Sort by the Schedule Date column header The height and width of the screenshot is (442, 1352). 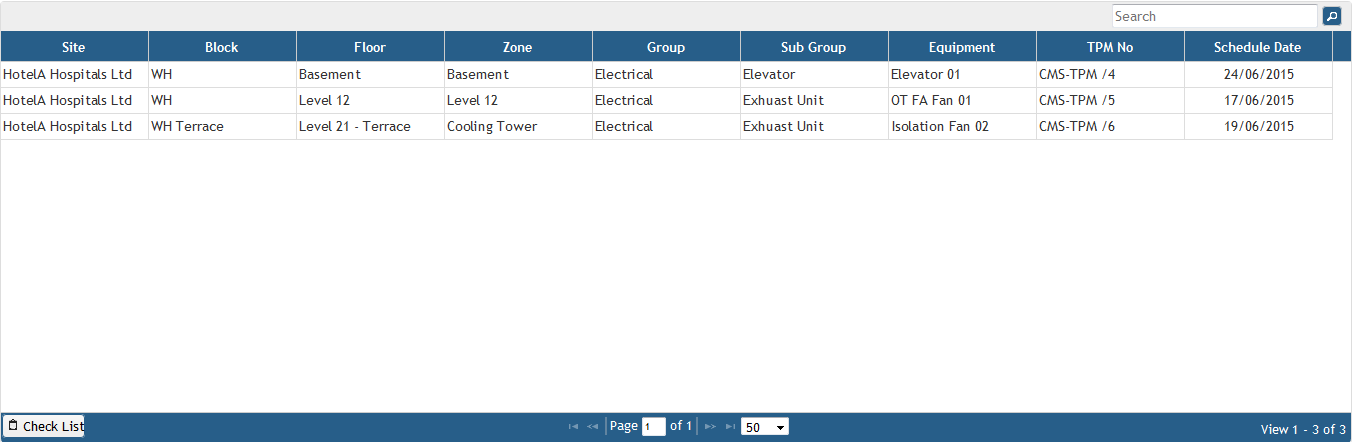coord(1258,47)
